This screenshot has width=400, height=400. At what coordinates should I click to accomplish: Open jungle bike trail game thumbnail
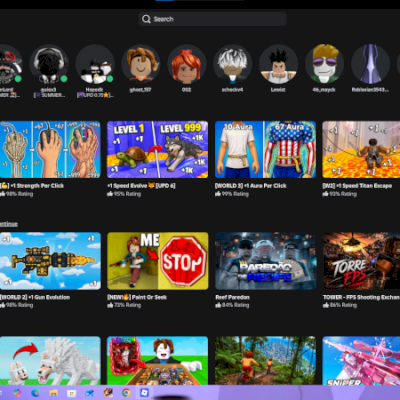(265, 361)
